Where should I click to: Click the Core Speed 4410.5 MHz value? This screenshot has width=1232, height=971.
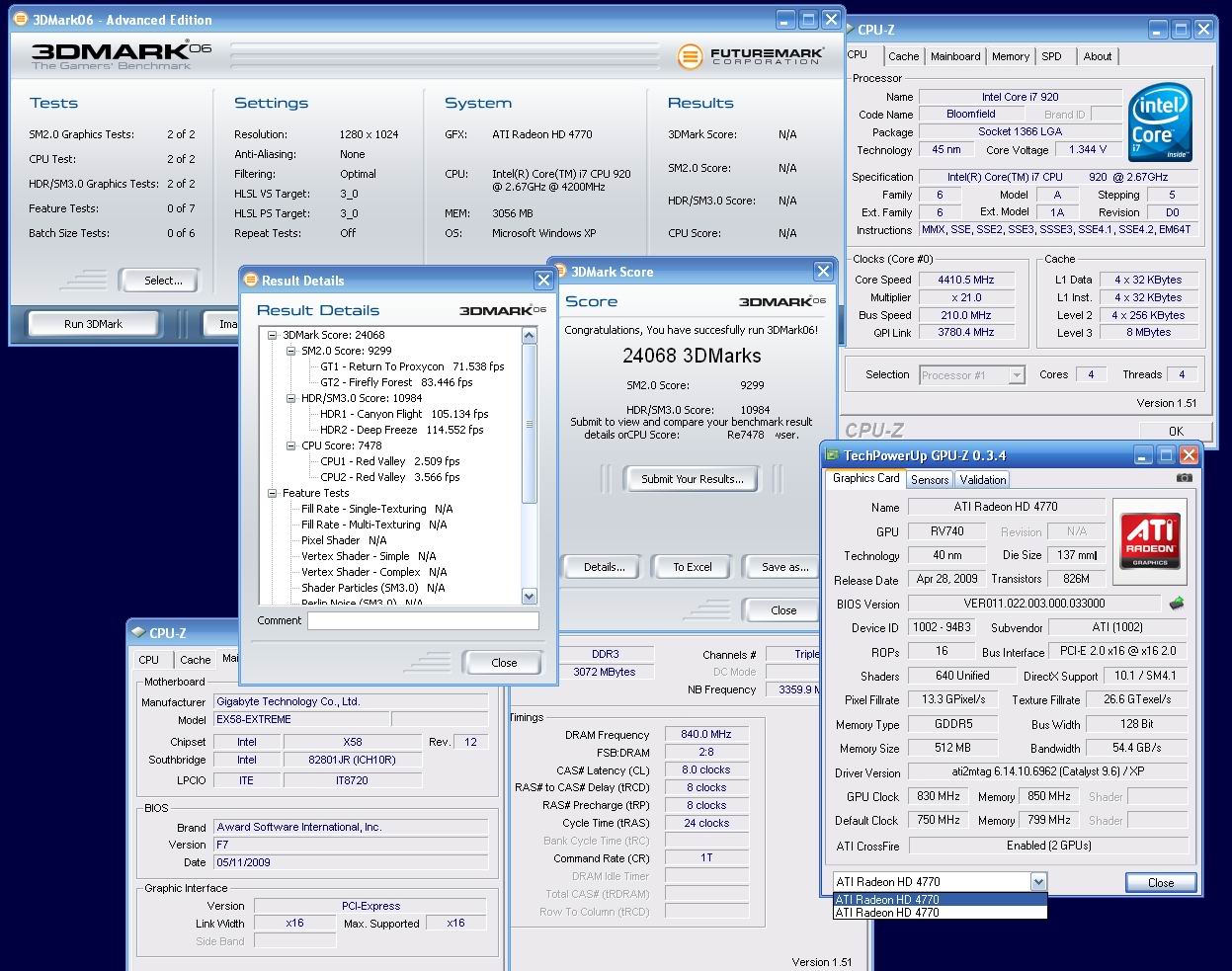(x=965, y=280)
